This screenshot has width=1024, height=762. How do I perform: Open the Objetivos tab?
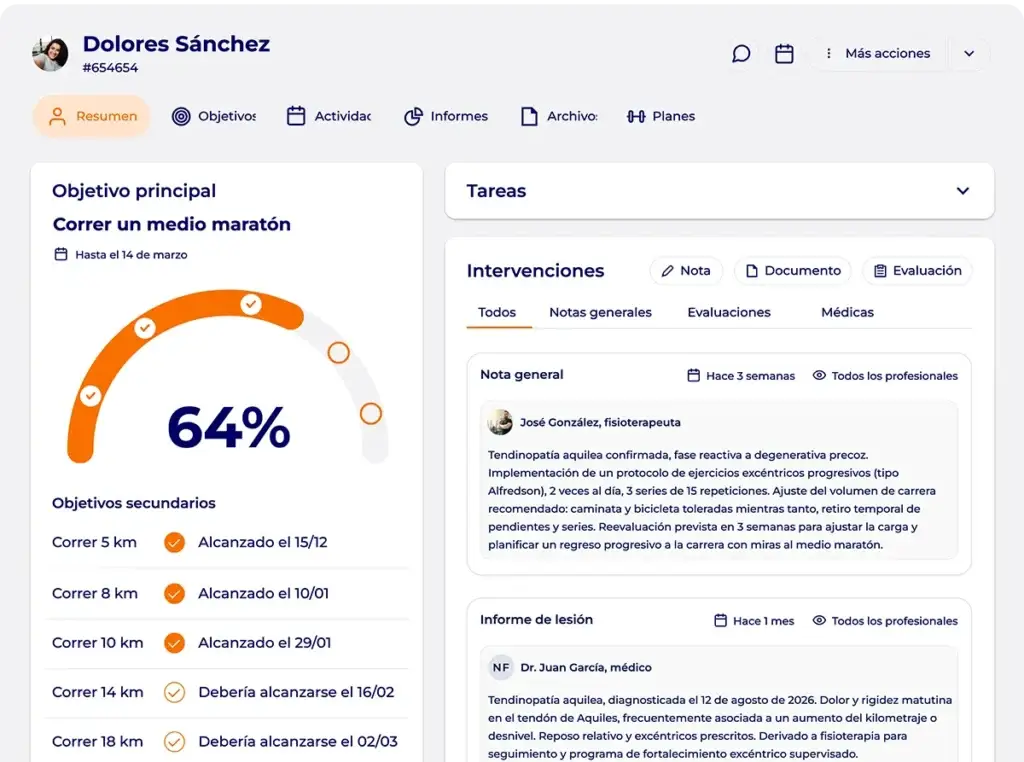coord(214,116)
